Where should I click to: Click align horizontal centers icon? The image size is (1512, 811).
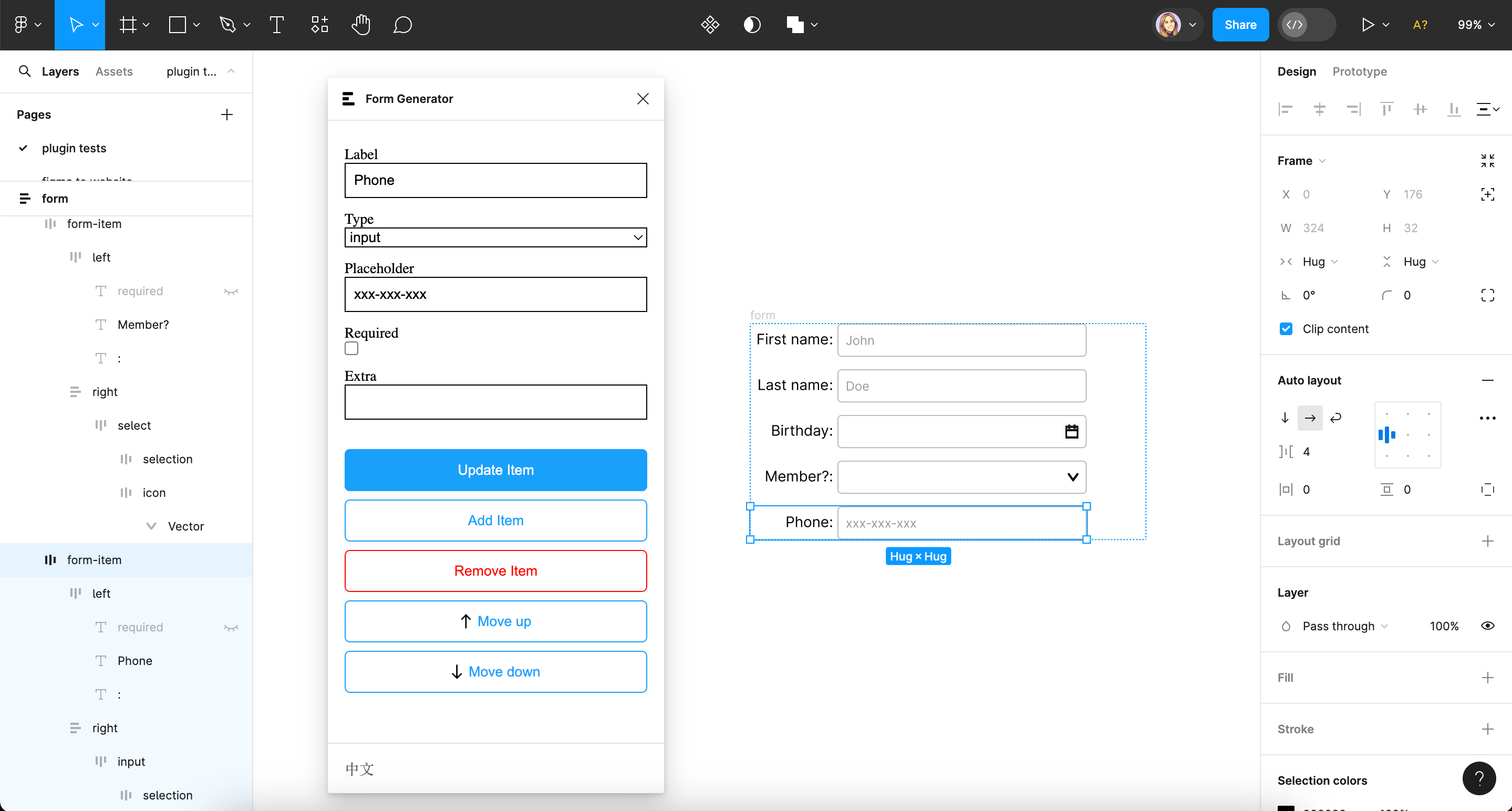1319,109
